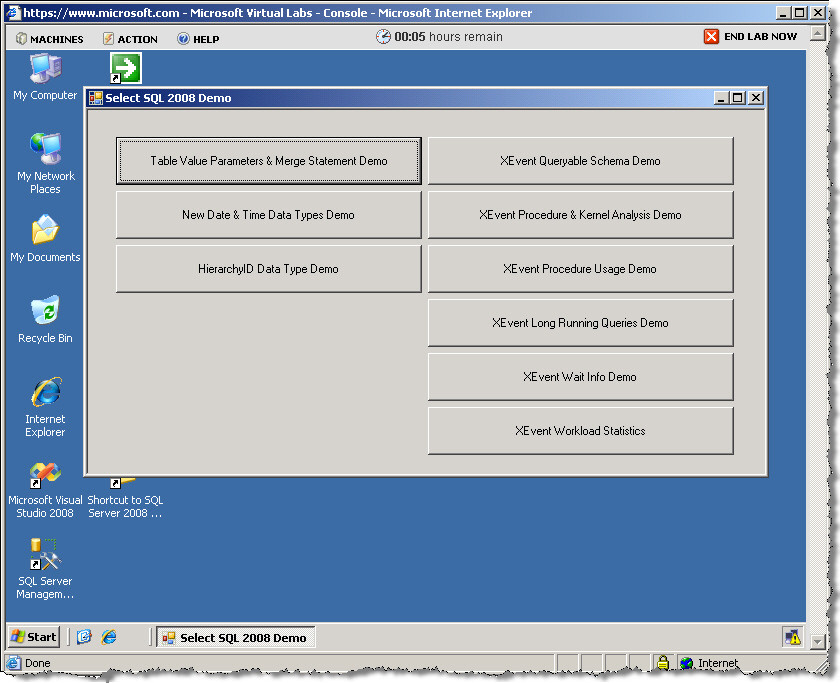Launch XEvent Long Running Queries Demo
Screen dimensions: 840x683
(x=580, y=323)
